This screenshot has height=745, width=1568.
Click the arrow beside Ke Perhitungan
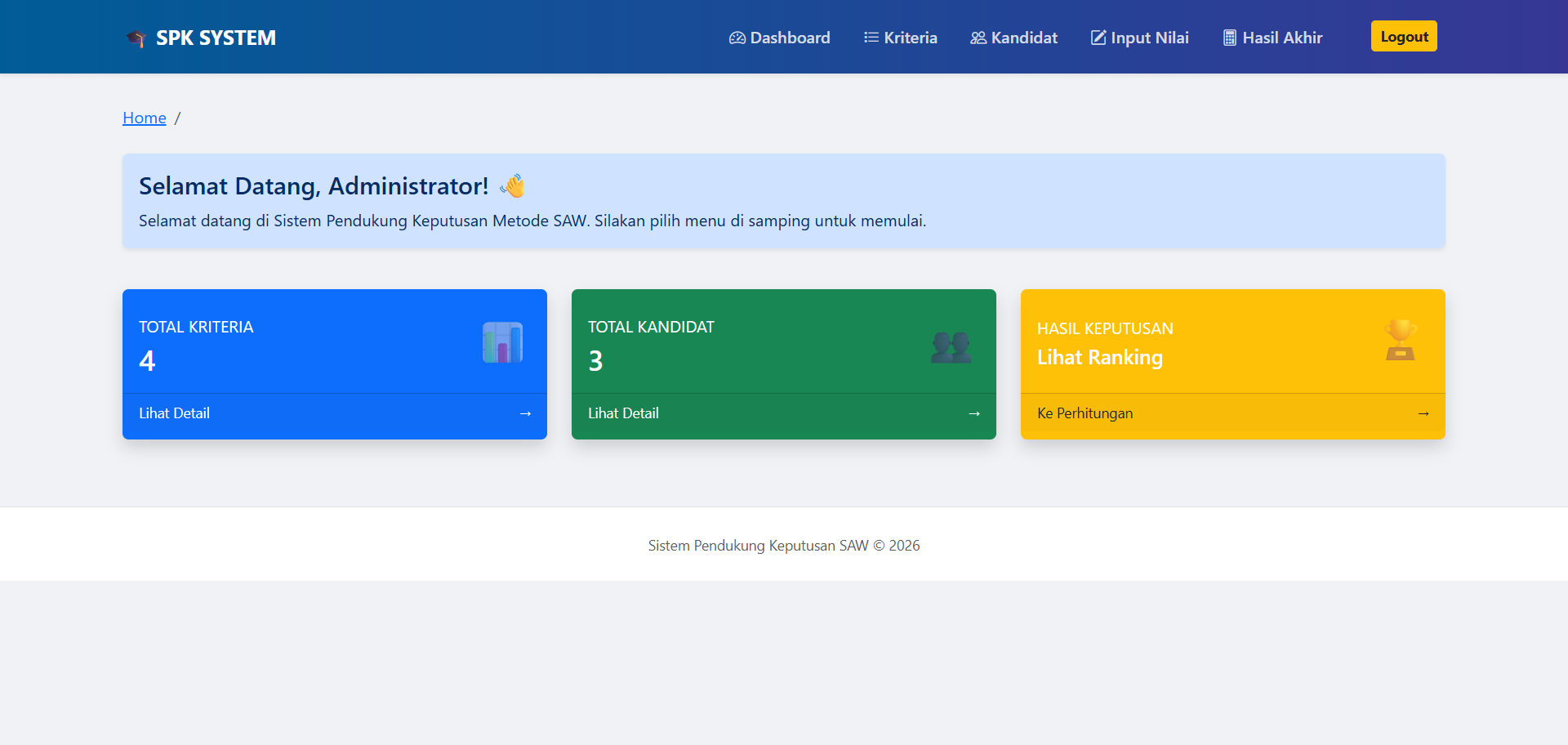click(x=1423, y=413)
